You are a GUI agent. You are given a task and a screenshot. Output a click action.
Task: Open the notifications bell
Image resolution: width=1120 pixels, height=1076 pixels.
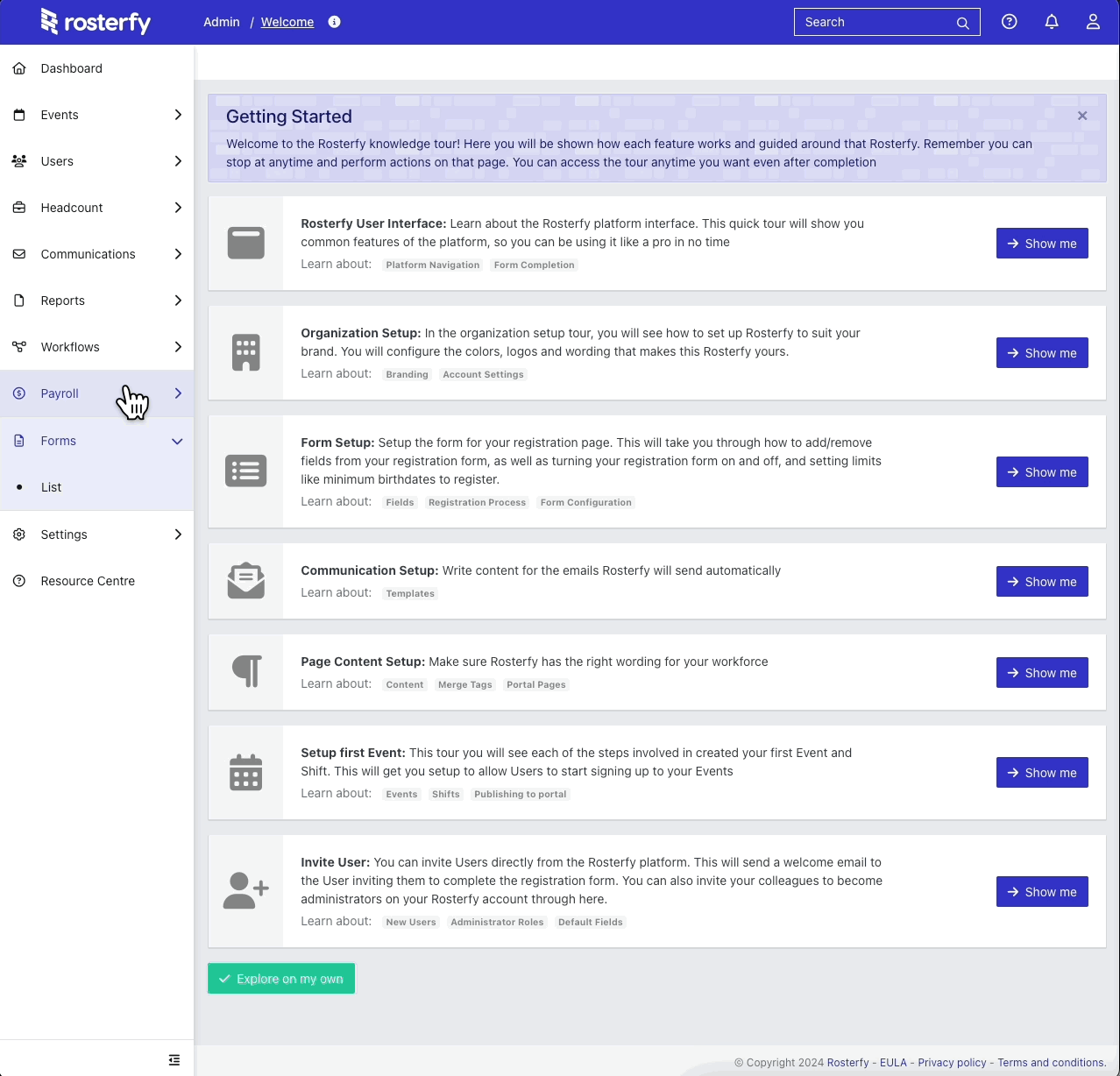point(1052,22)
